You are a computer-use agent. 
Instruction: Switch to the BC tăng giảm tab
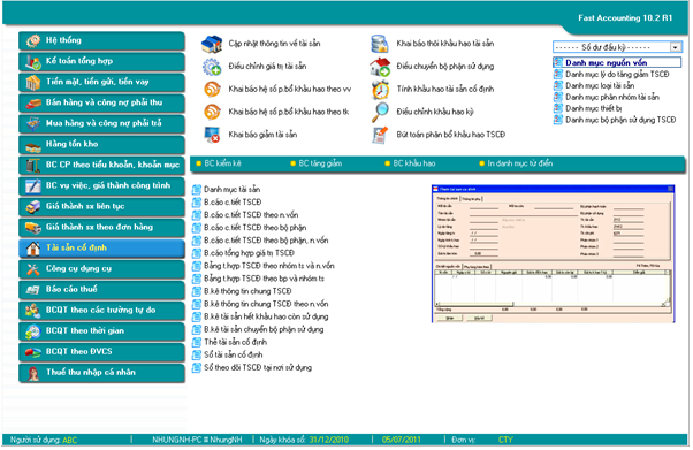pyautogui.click(x=316, y=164)
